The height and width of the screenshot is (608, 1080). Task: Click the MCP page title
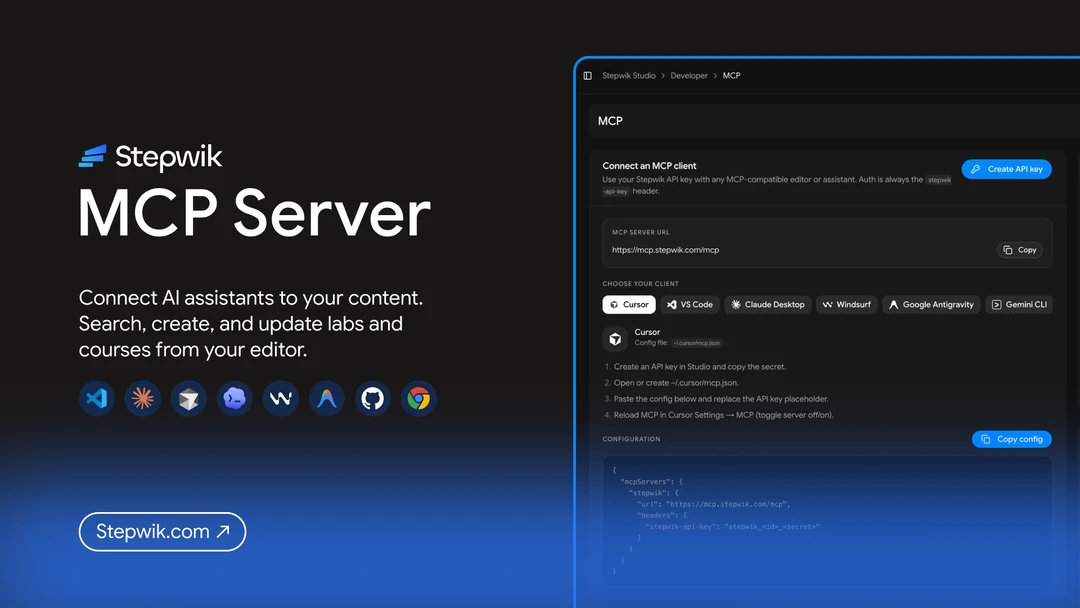coord(610,121)
